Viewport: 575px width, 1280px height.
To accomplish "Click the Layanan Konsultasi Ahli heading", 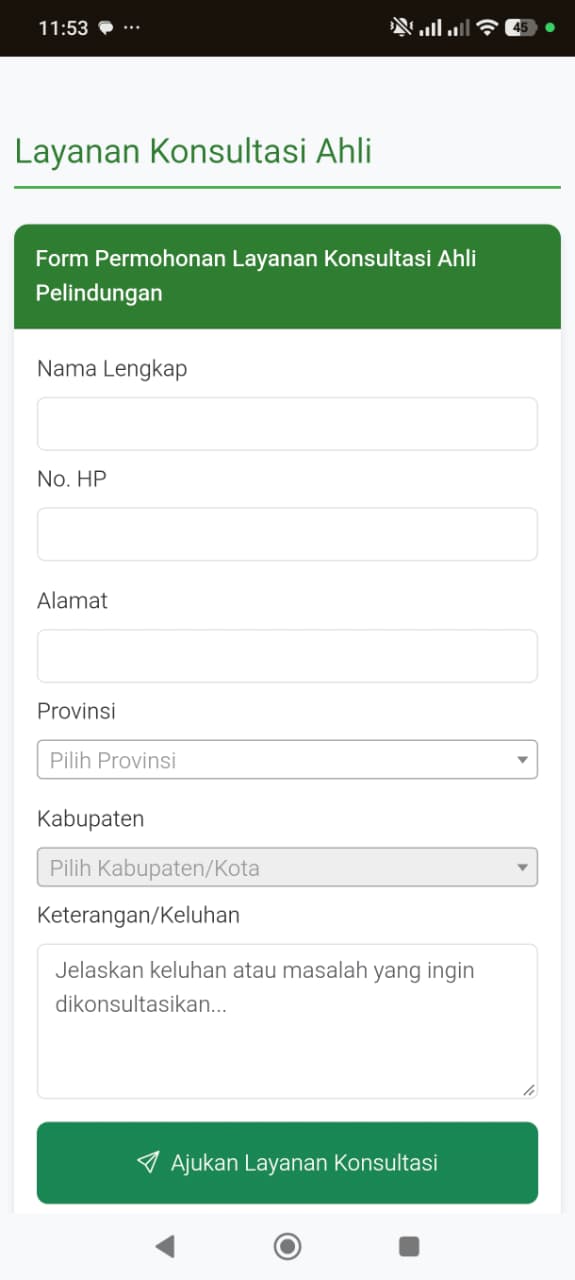I will point(193,151).
